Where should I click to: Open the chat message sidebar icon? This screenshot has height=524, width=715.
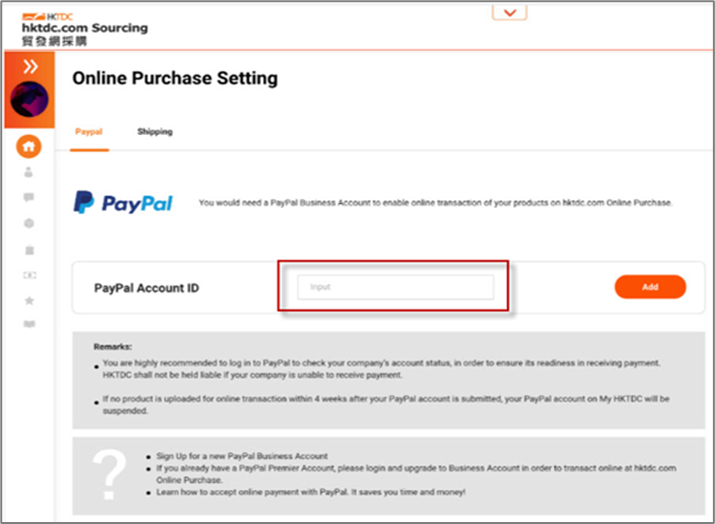(x=29, y=197)
